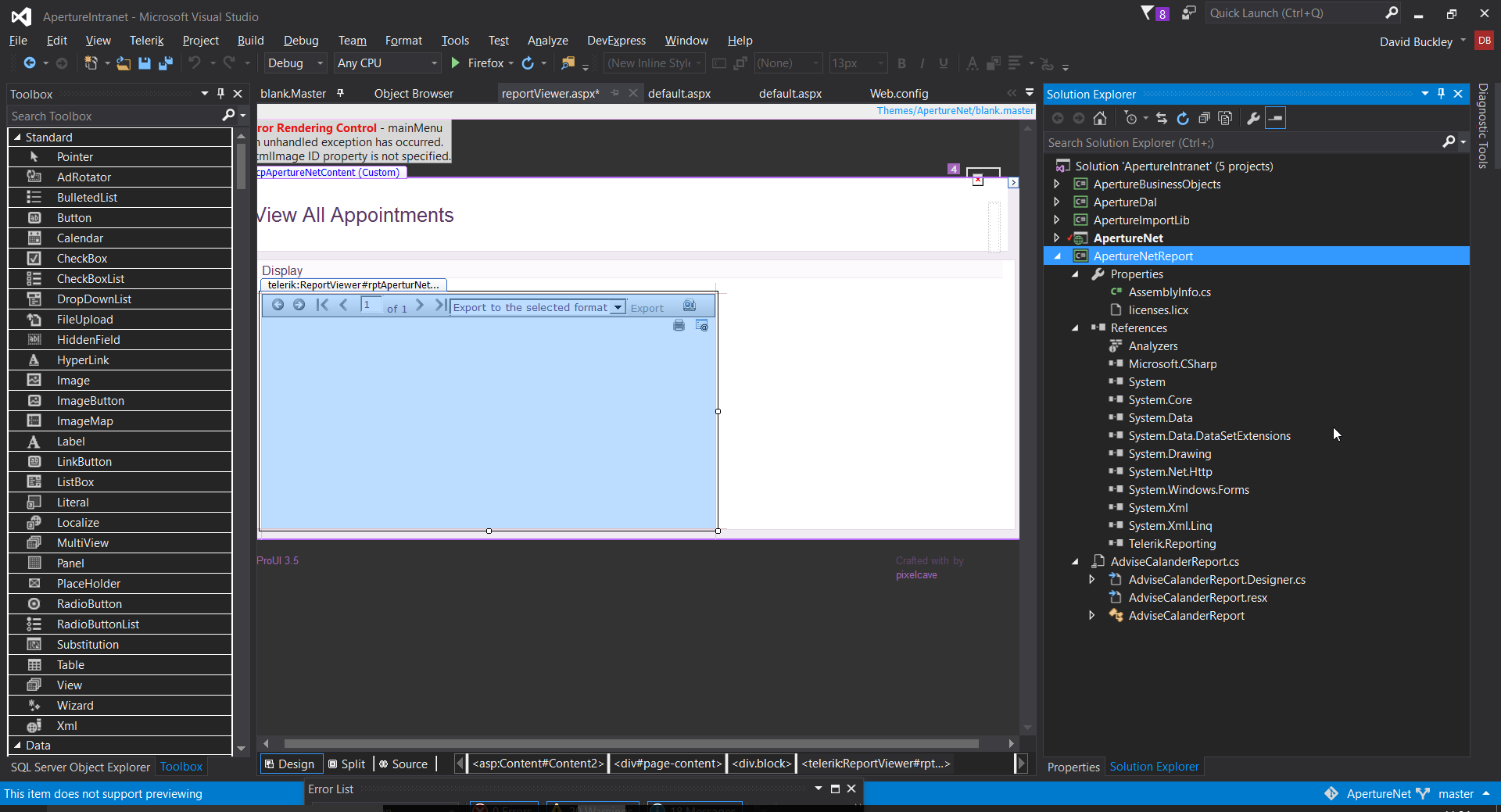Switch to the Web.config tab

pos(899,94)
